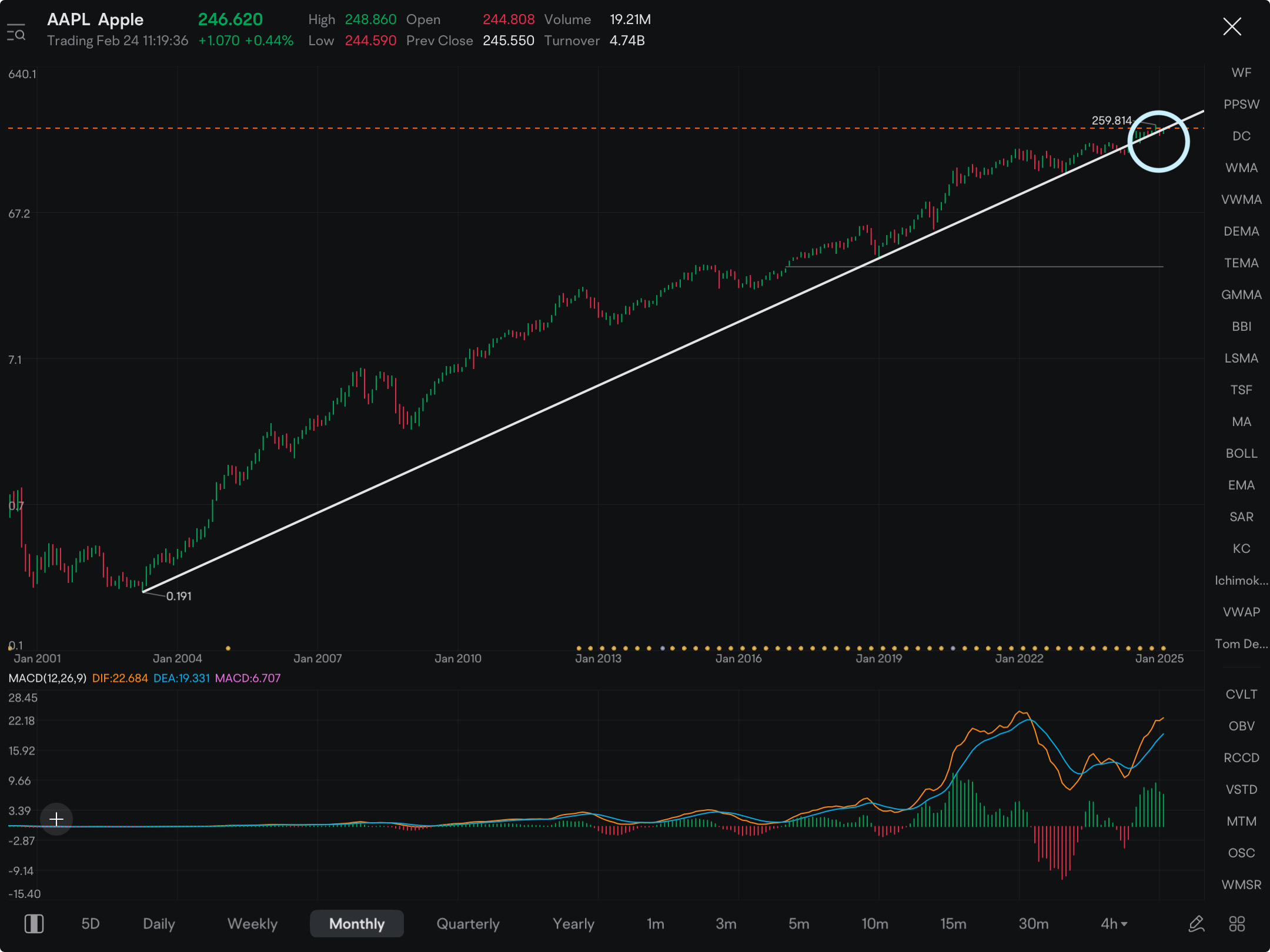Select the CVLT sub-indicator
The height and width of the screenshot is (952, 1270).
[1241, 694]
